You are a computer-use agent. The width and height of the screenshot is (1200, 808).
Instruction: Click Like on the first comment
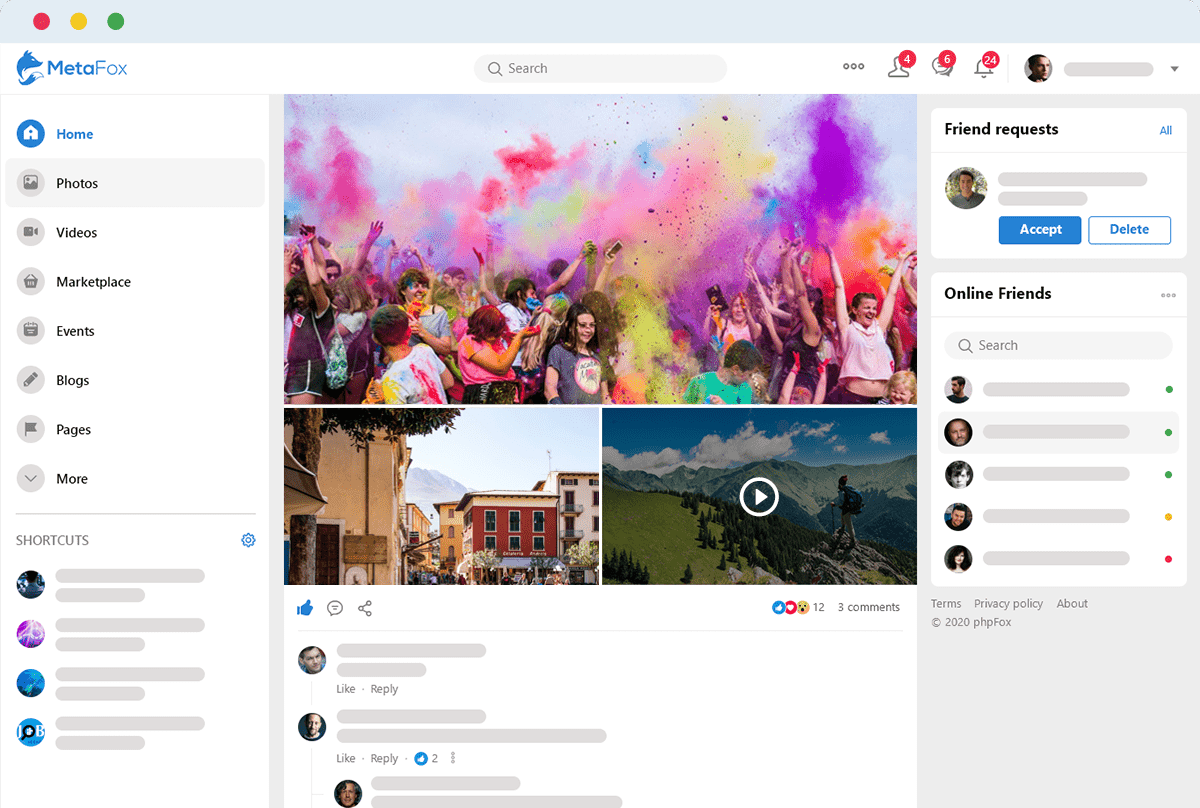click(x=346, y=689)
